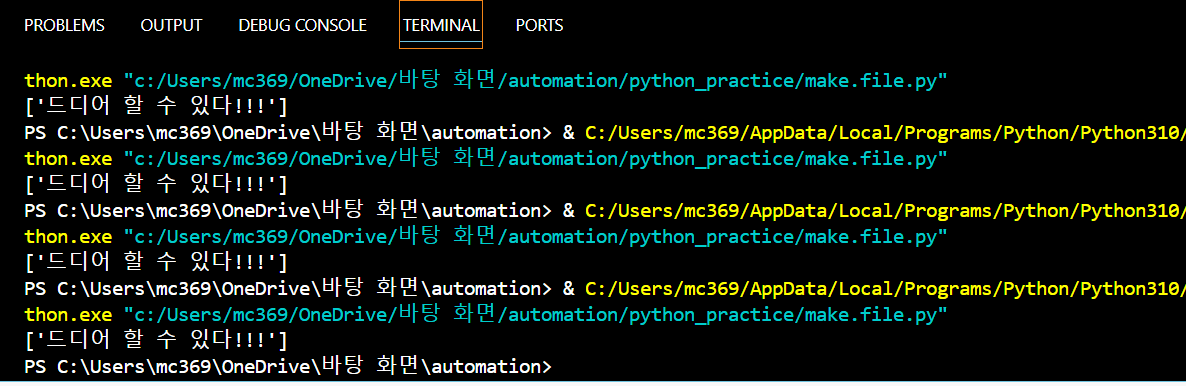The width and height of the screenshot is (1186, 386).
Task: Click the last prompt line ending in automation>
Action: point(288,366)
